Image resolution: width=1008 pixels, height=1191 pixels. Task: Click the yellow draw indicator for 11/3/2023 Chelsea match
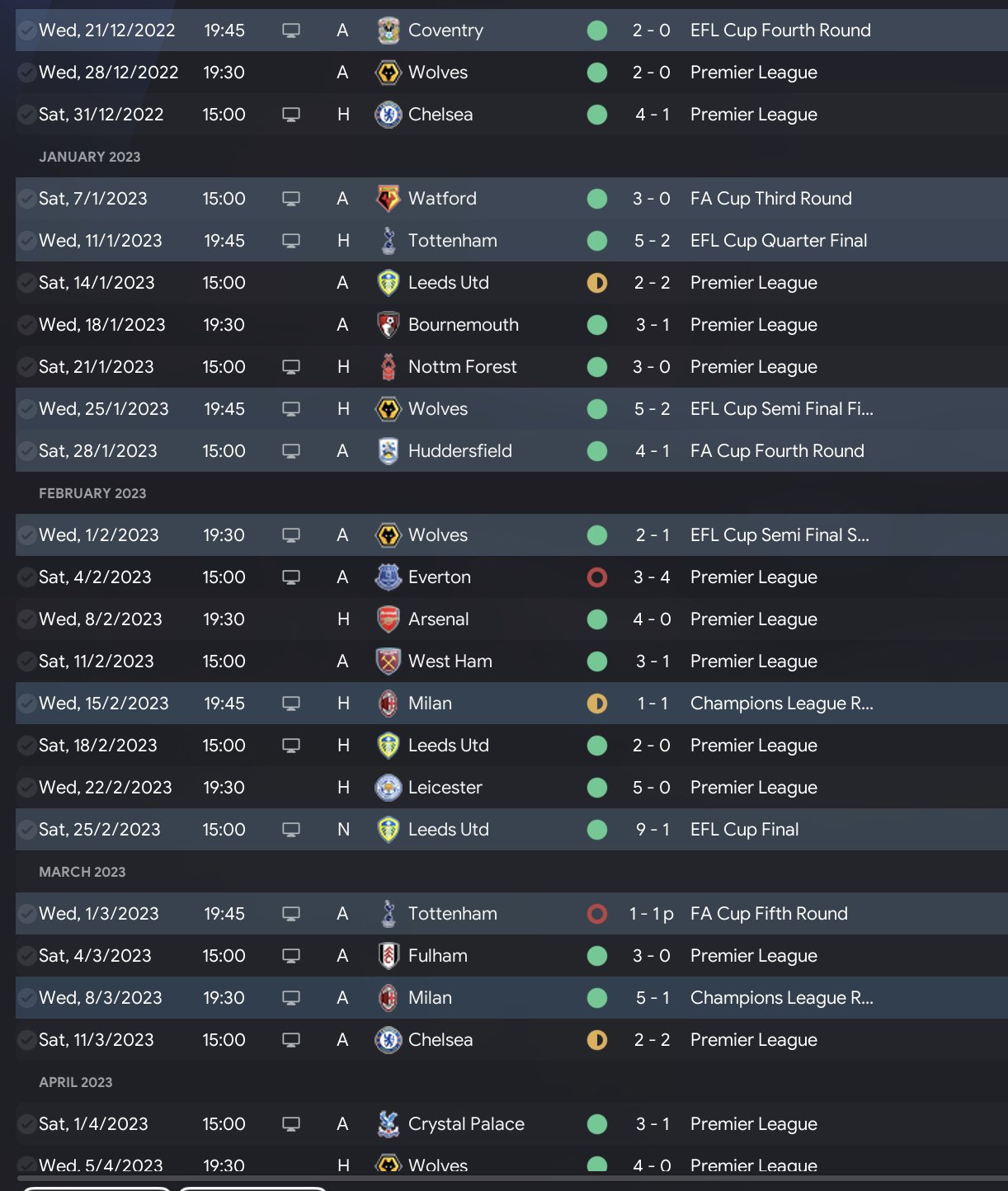pyautogui.click(x=597, y=1040)
